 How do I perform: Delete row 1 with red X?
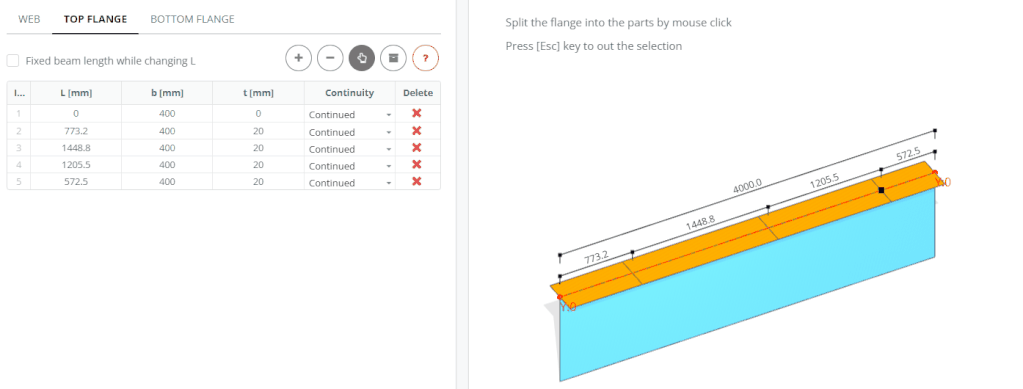coord(417,114)
